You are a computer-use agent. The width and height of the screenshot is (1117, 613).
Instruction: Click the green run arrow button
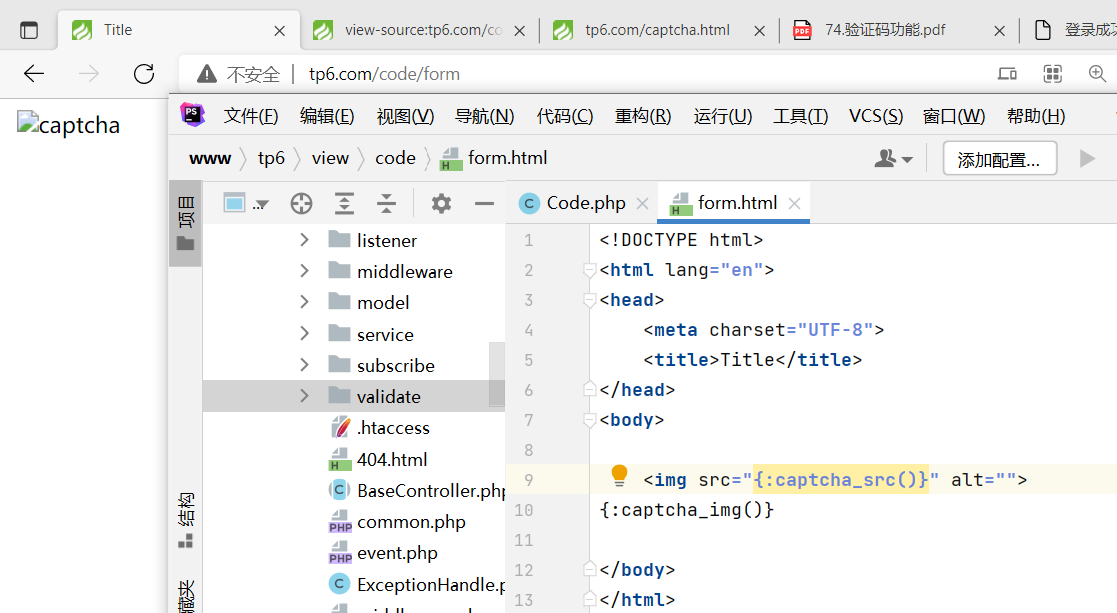(x=1087, y=159)
